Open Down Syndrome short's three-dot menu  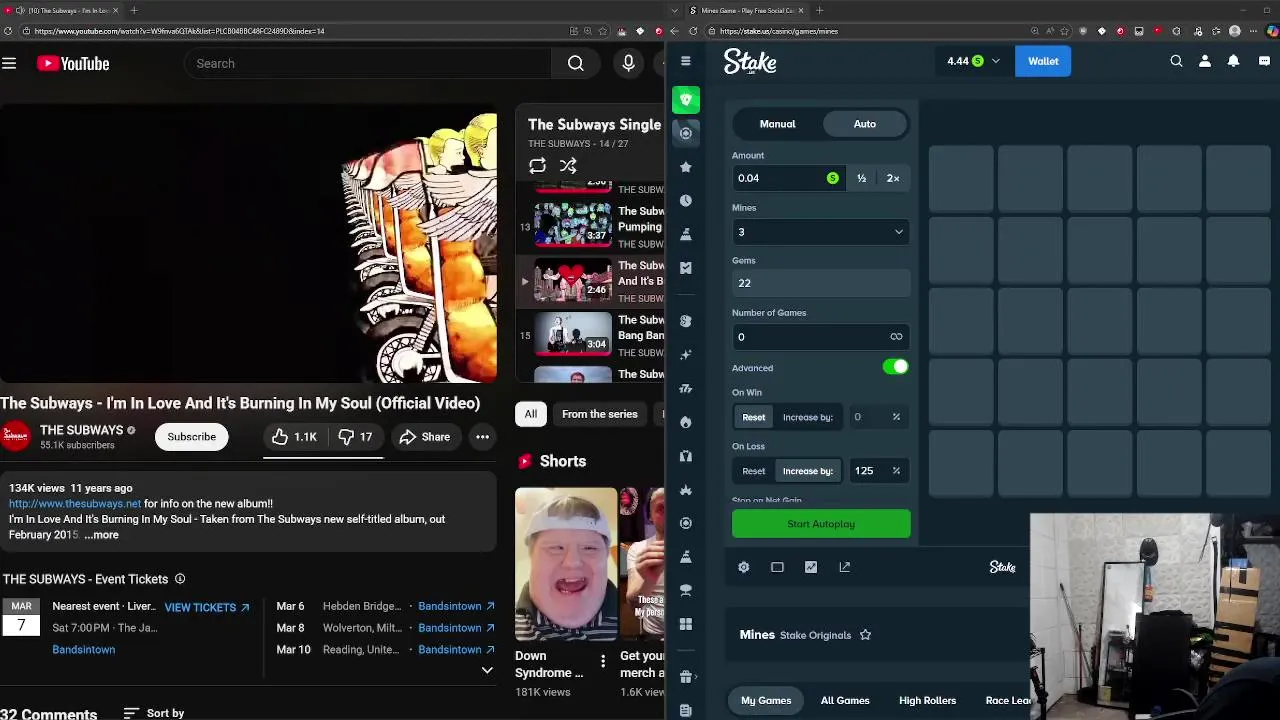click(603, 661)
